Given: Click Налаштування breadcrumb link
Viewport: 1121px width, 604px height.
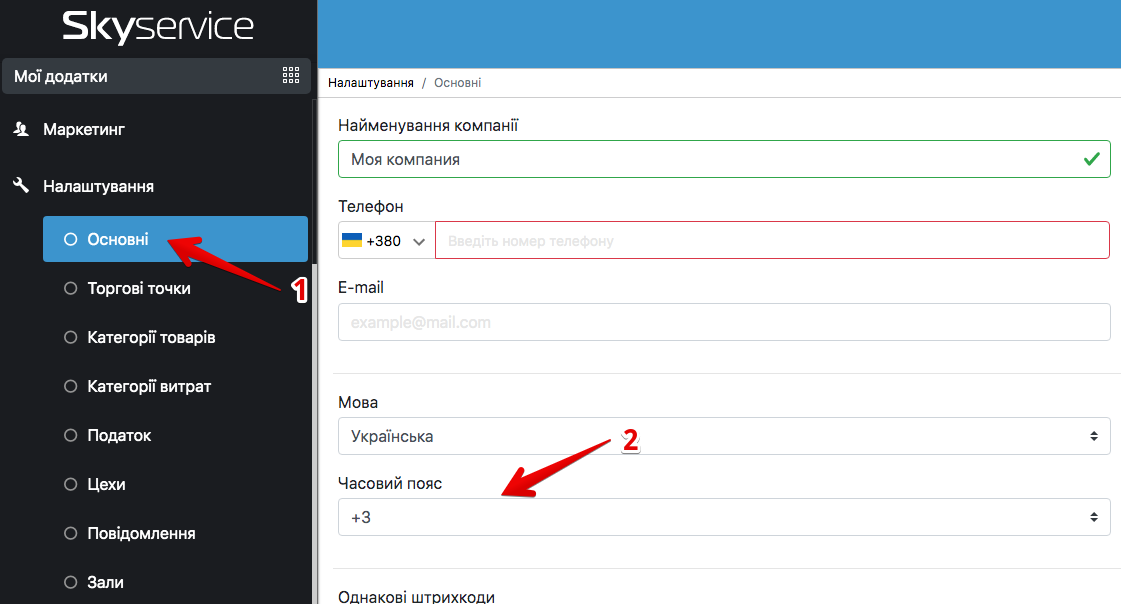Looking at the screenshot, I should tap(370, 83).
